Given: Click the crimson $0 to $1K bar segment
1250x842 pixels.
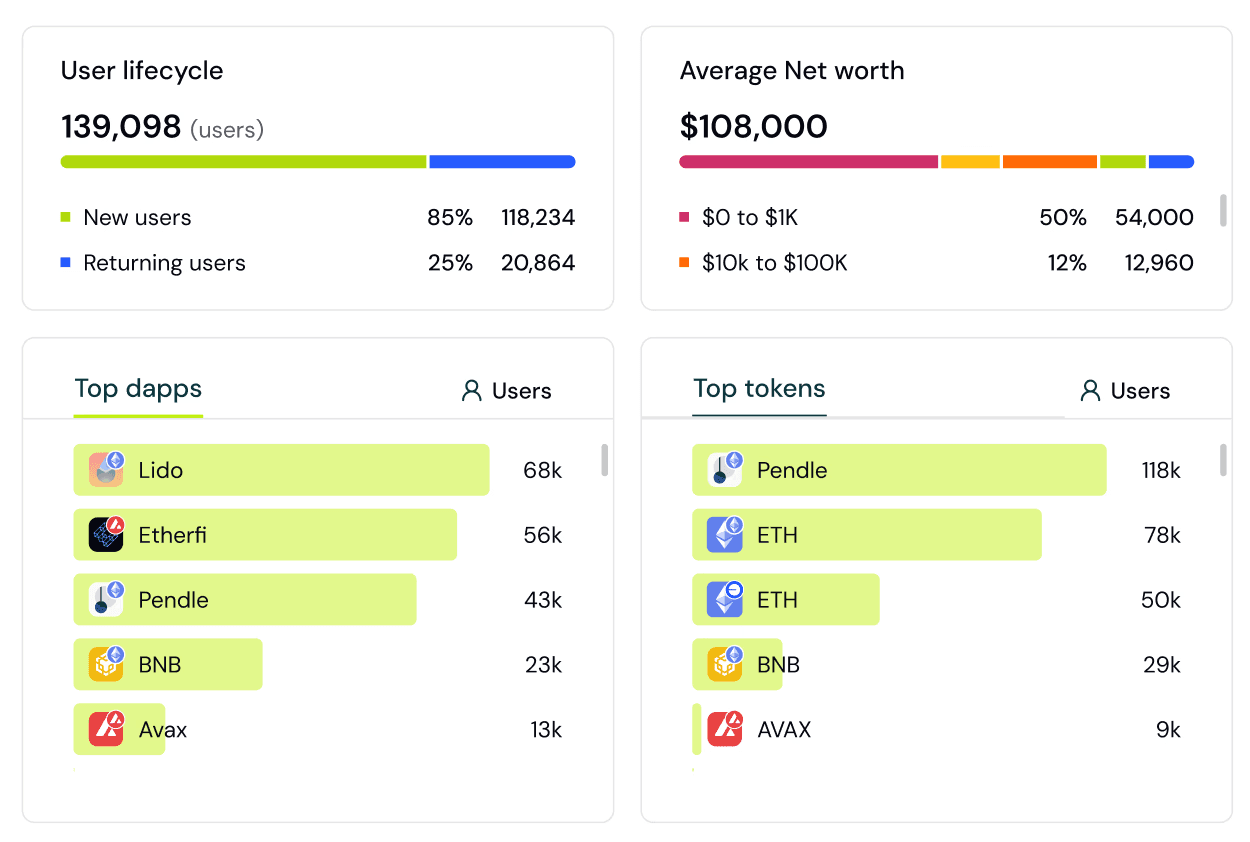Looking at the screenshot, I should pyautogui.click(x=808, y=162).
